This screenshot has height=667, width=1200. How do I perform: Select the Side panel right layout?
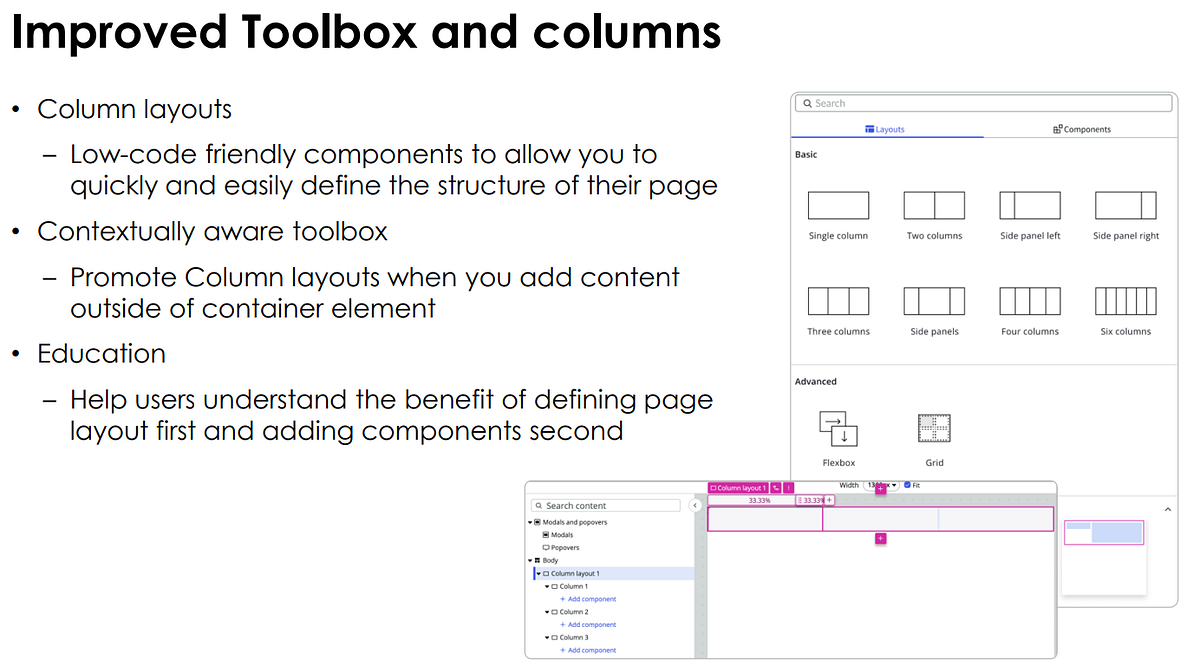(x=1126, y=206)
